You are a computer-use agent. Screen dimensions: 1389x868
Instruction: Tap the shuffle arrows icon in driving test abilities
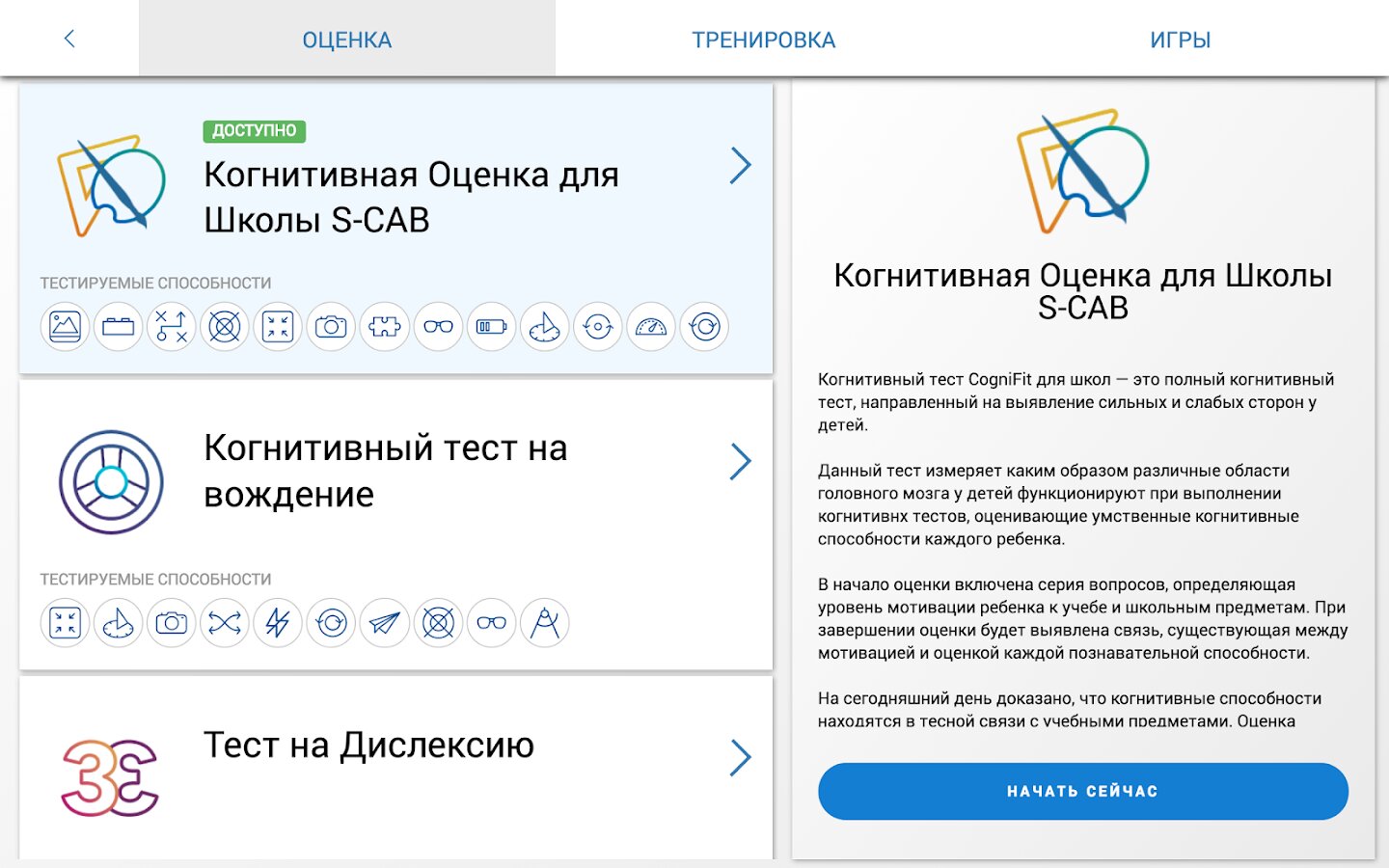[225, 623]
